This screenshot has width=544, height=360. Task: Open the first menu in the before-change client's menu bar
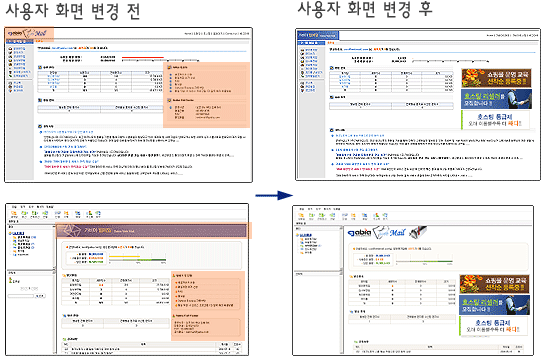pyautogui.click(x=14, y=207)
